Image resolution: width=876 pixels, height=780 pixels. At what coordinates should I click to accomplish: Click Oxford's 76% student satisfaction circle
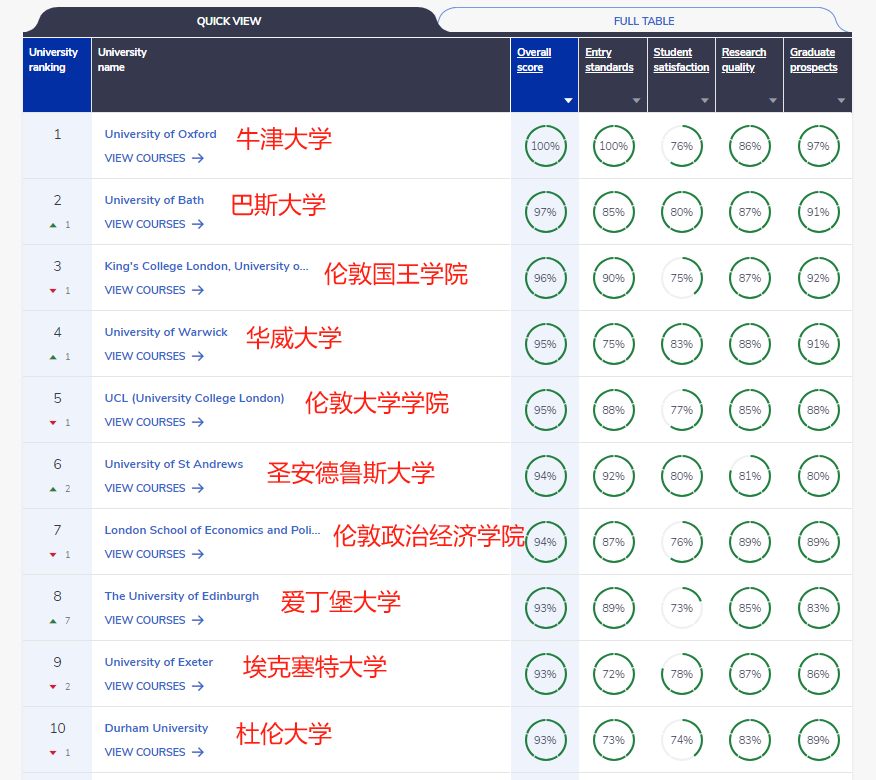coord(682,146)
